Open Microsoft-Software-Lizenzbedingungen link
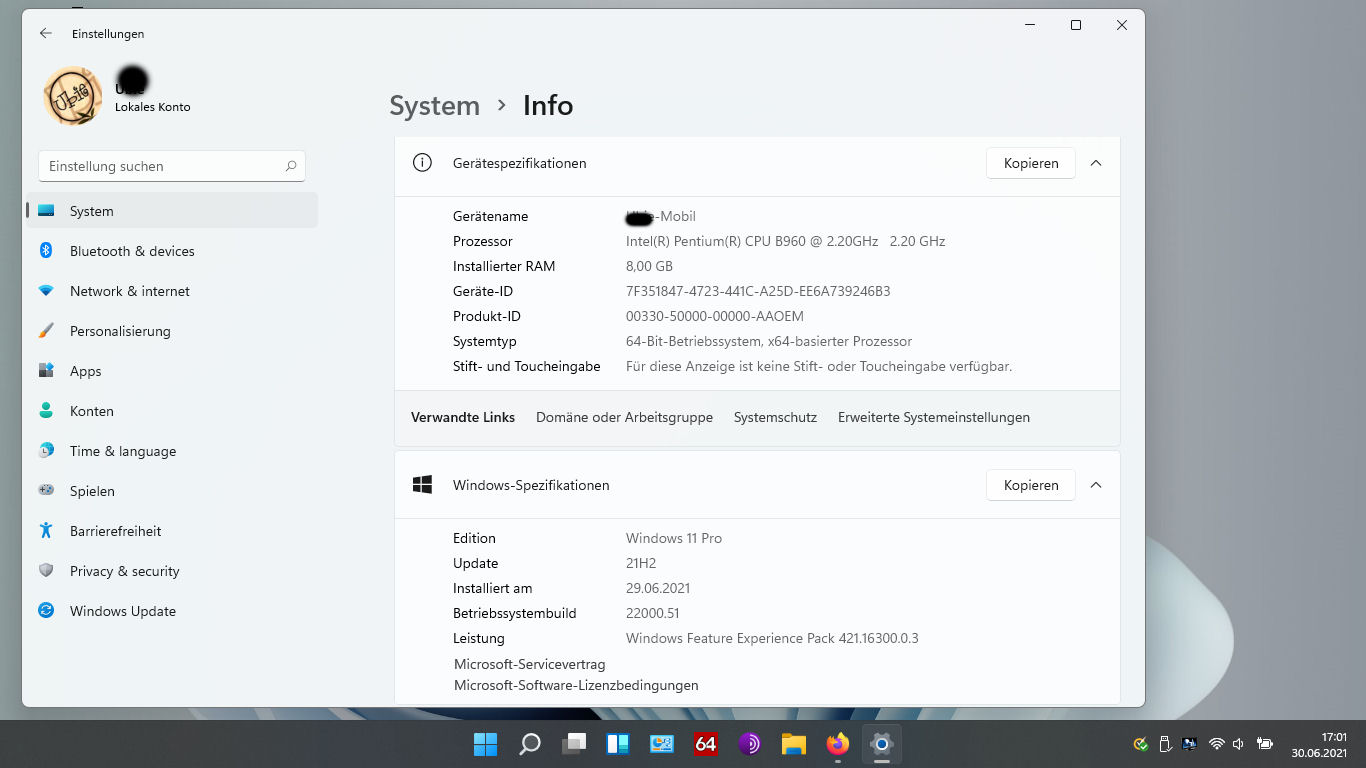Viewport: 1366px width, 768px height. pyautogui.click(x=576, y=685)
